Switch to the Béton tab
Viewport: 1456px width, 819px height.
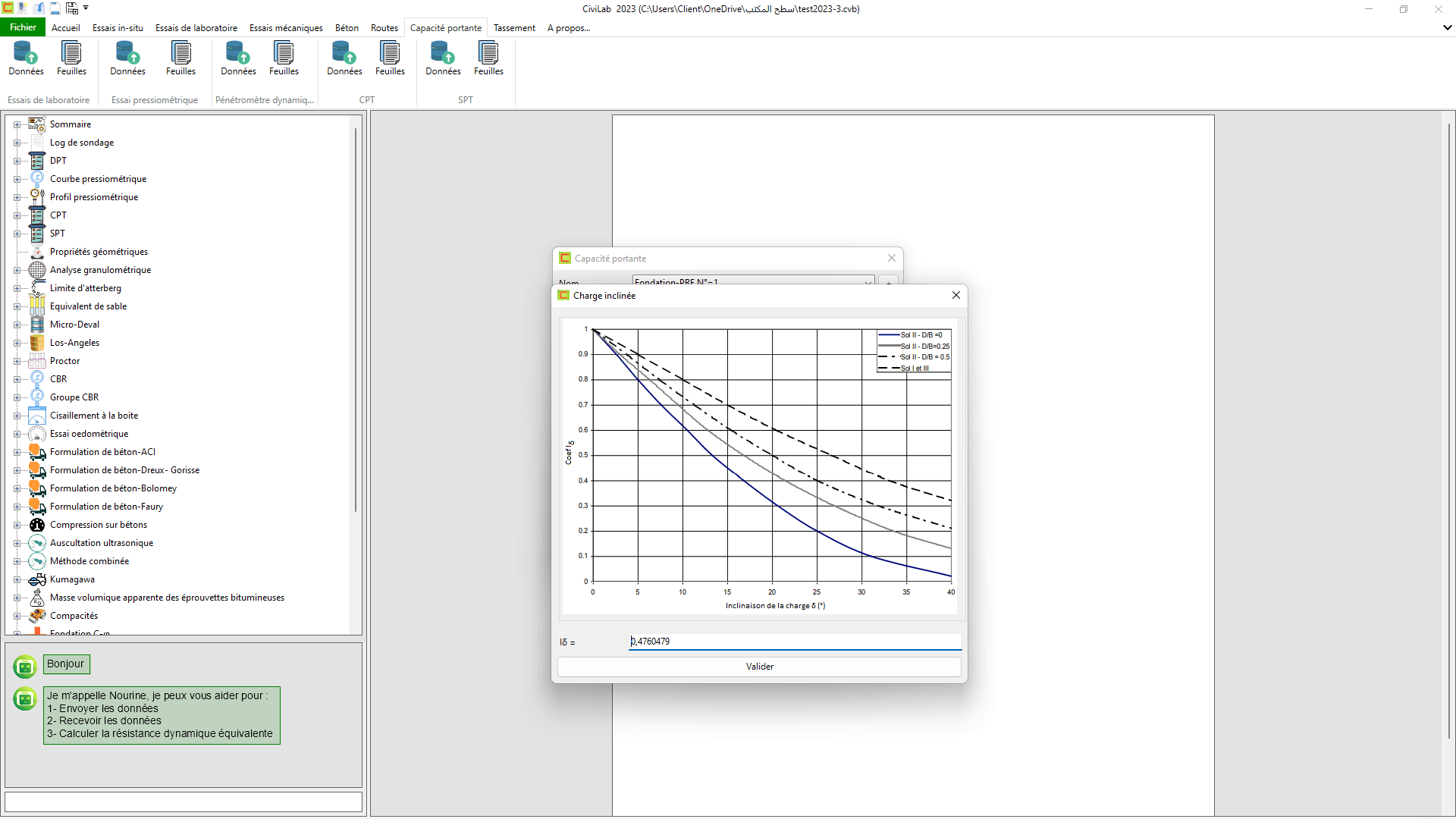(347, 28)
